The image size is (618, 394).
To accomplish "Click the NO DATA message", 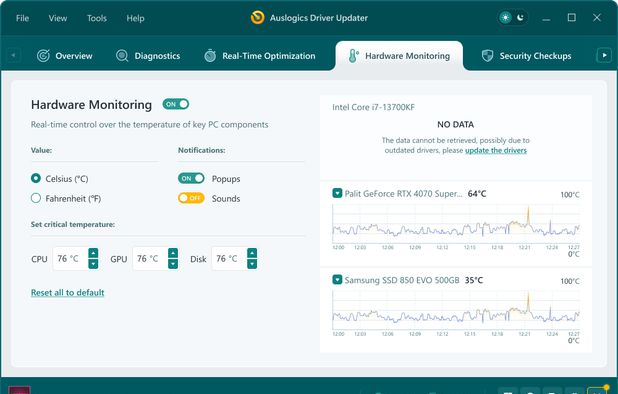I will pyautogui.click(x=456, y=125).
